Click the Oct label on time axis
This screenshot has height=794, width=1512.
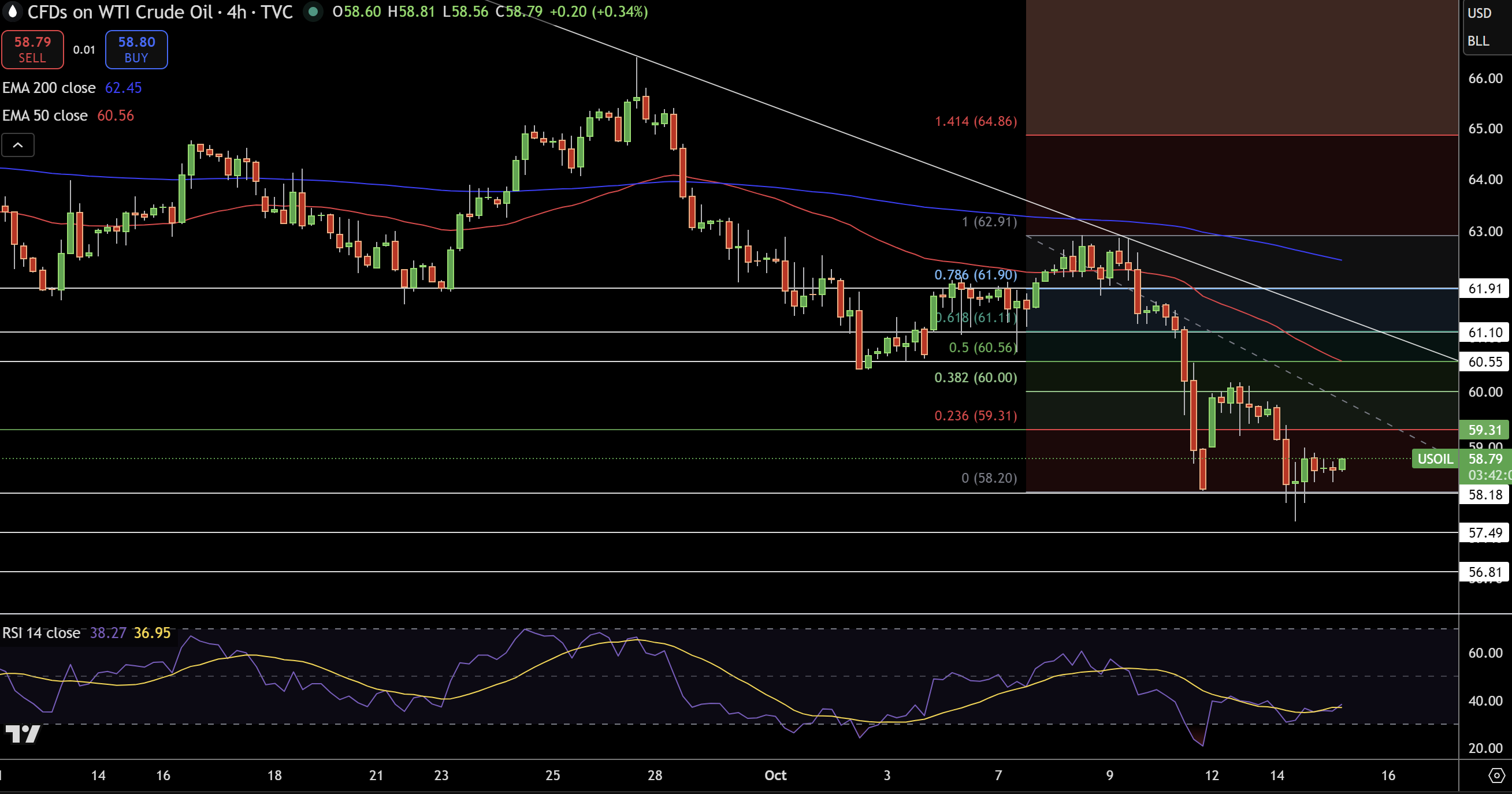[775, 775]
